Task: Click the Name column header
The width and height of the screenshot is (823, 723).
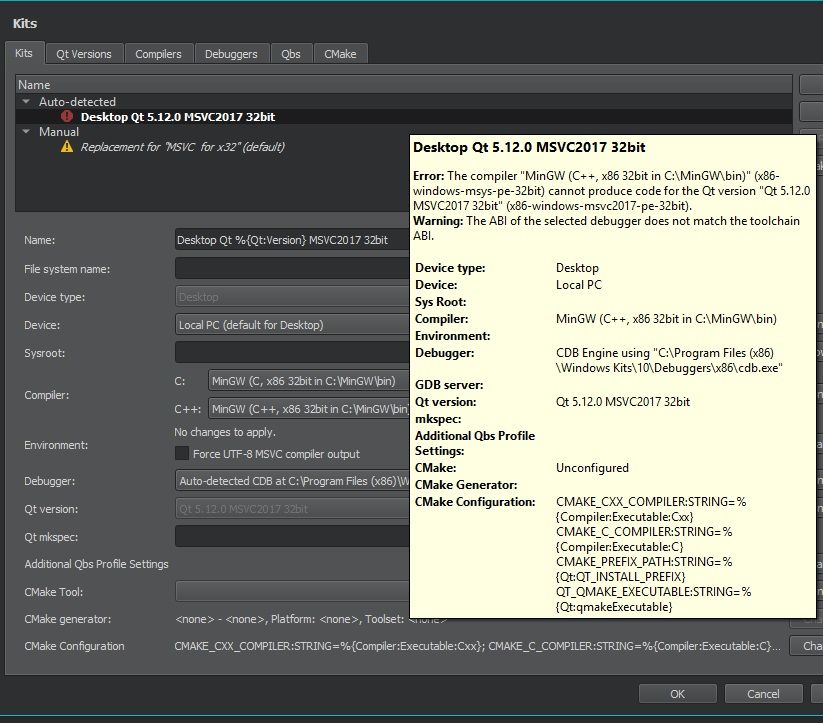Action: tap(403, 85)
